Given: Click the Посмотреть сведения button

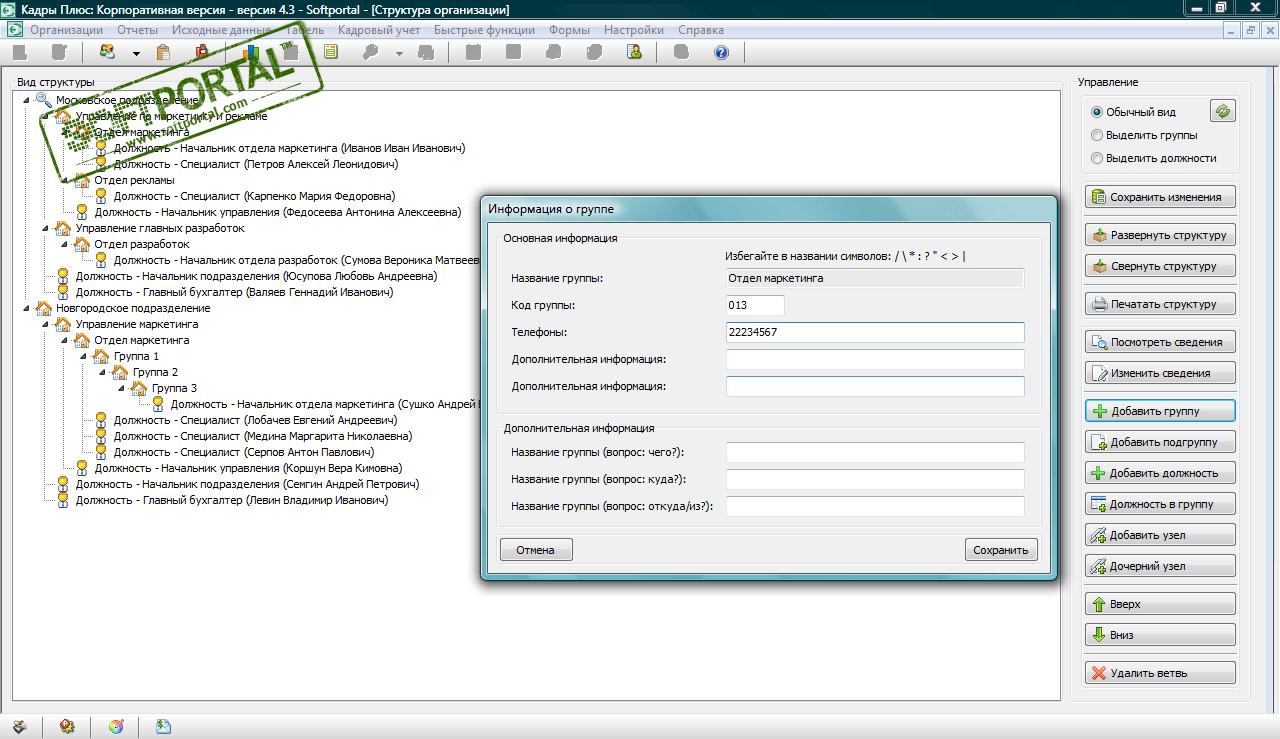Looking at the screenshot, I should pyautogui.click(x=1160, y=342).
